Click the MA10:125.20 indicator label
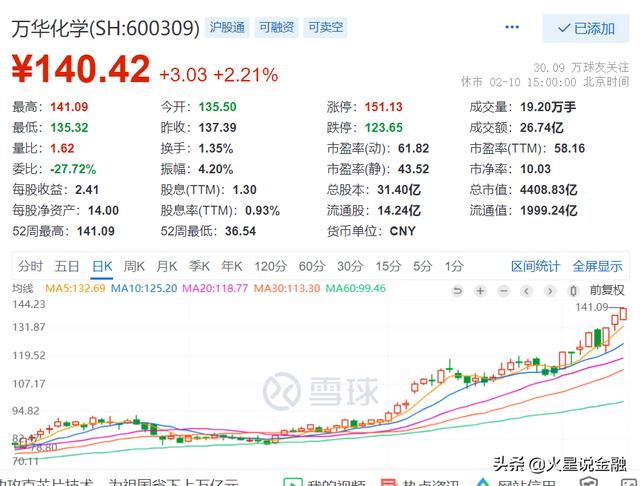The image size is (640, 486). coord(144,288)
